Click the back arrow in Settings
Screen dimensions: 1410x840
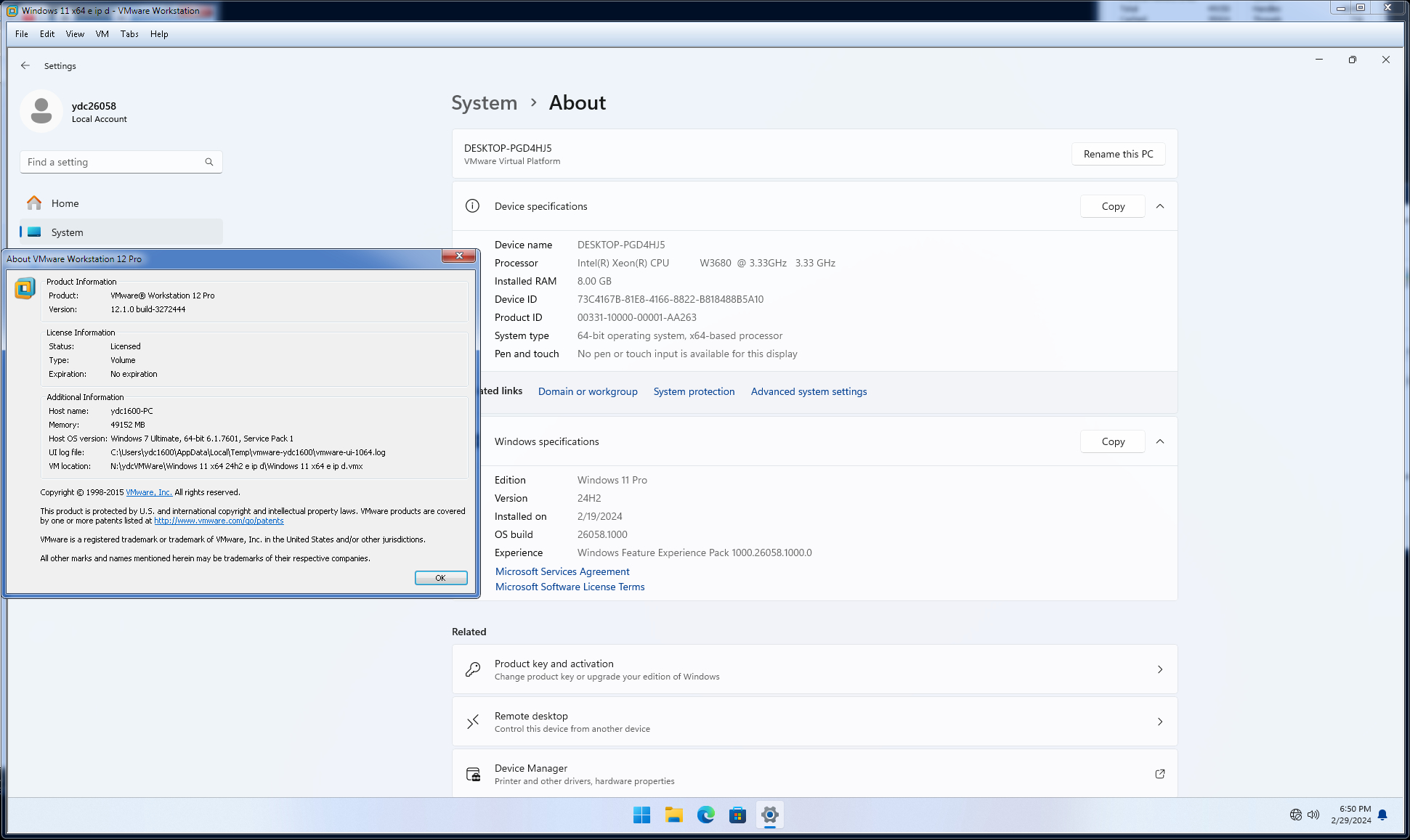[x=25, y=65]
